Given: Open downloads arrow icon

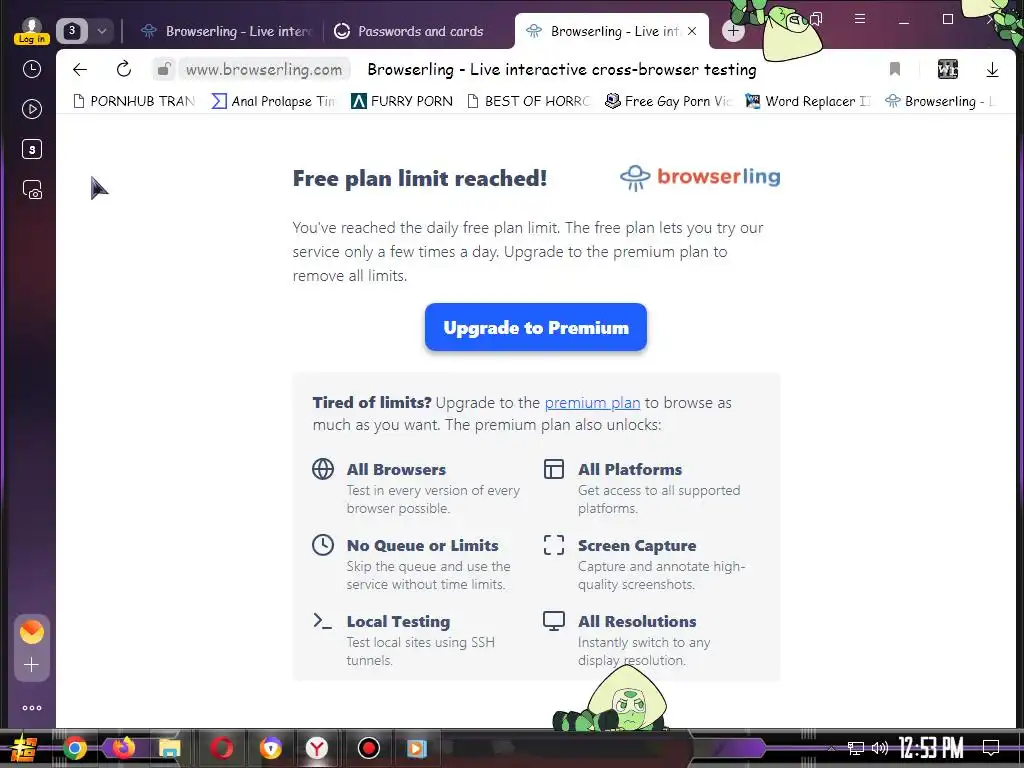Looking at the screenshot, I should point(992,69).
